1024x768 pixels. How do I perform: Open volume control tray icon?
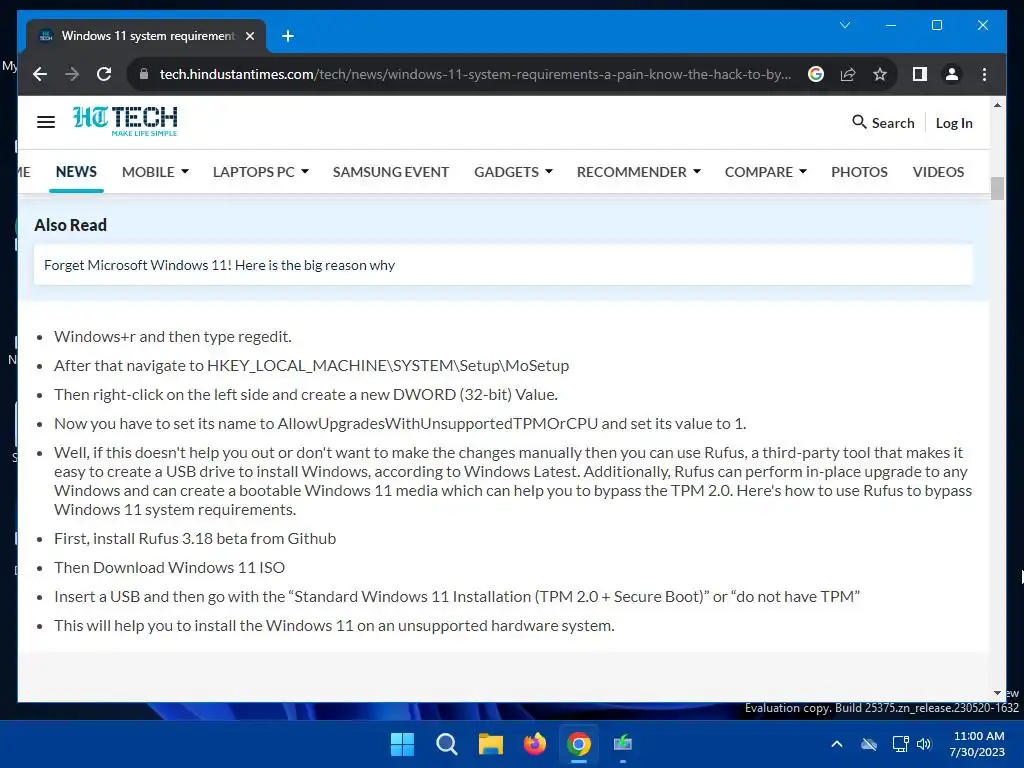[924, 744]
